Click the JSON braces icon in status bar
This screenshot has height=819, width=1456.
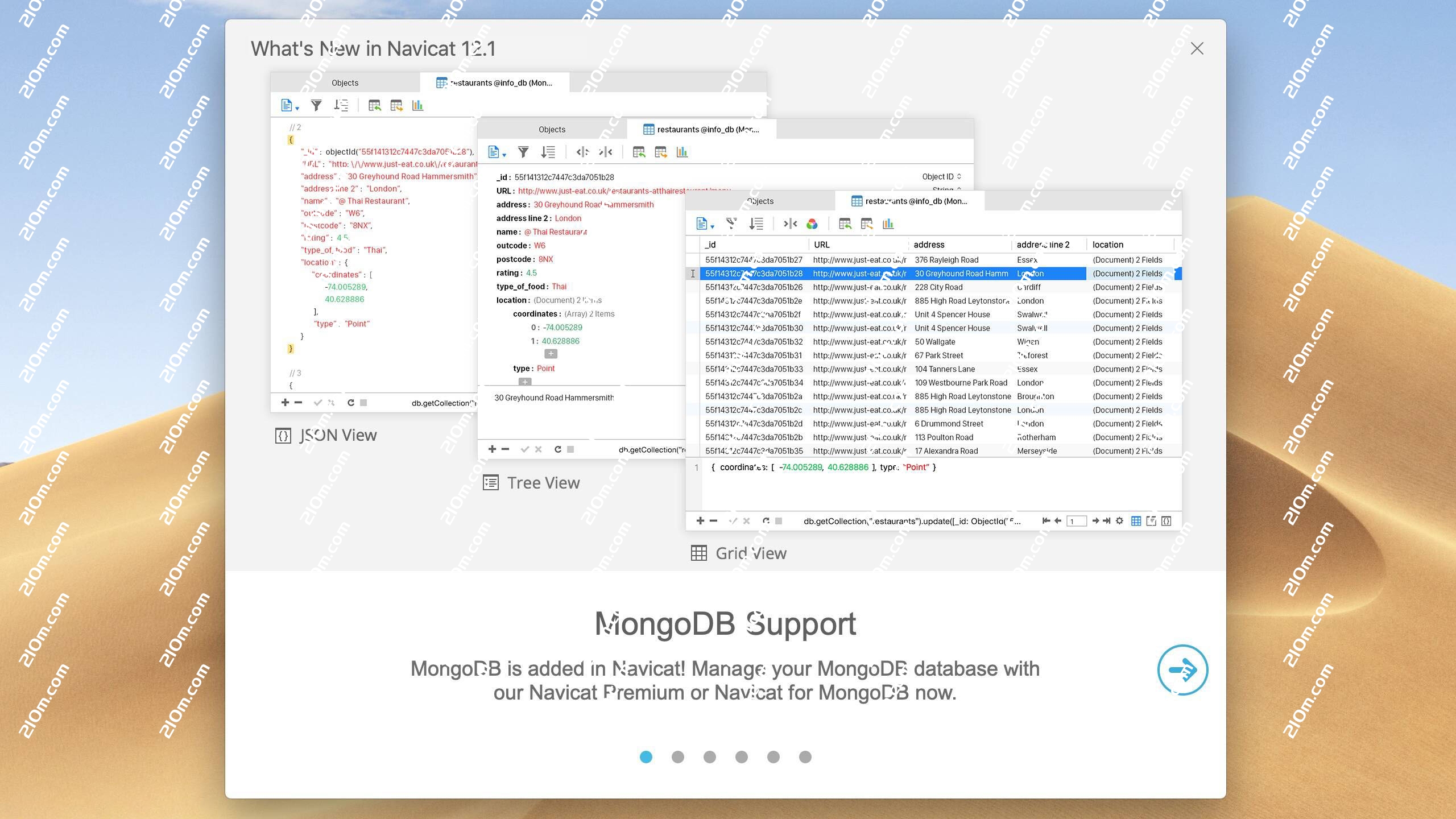coord(1166,521)
